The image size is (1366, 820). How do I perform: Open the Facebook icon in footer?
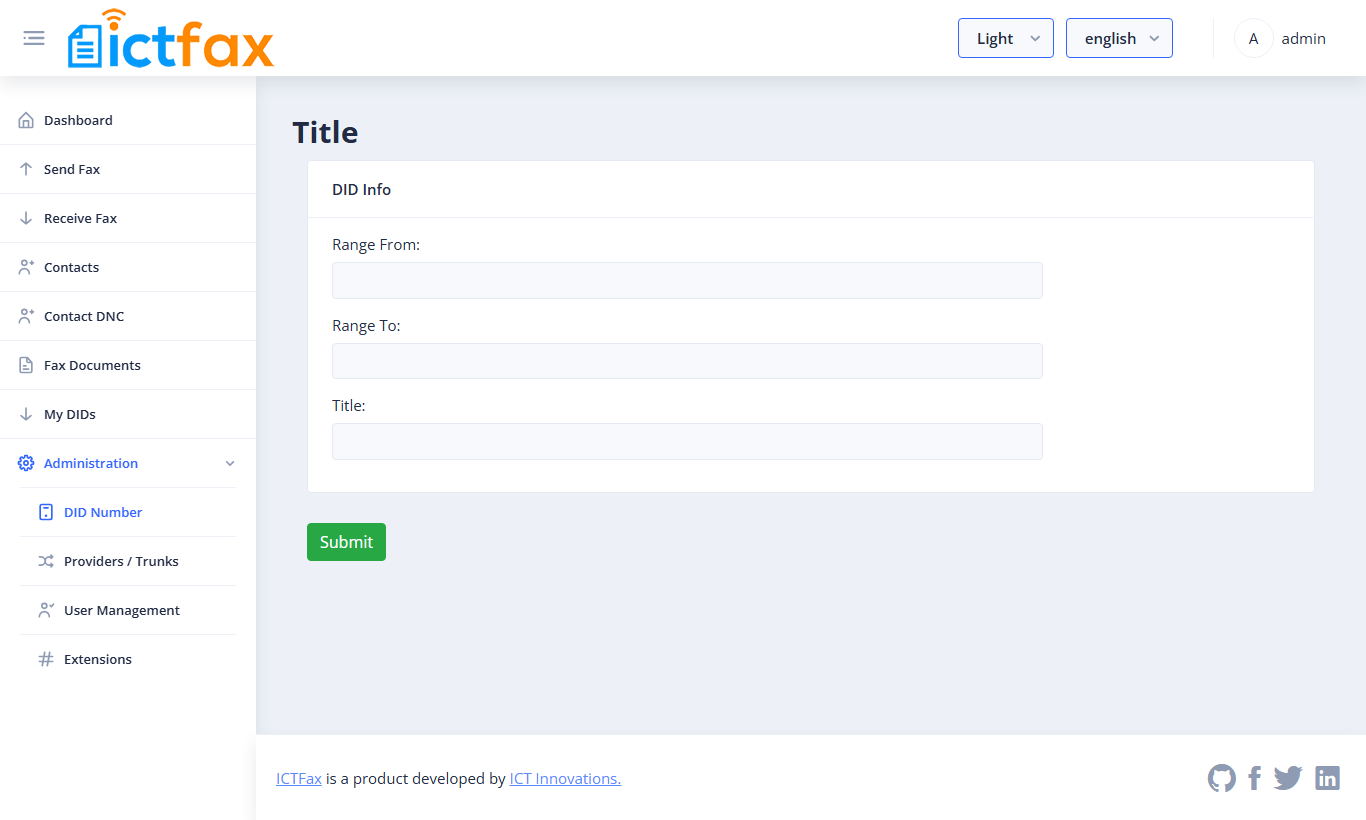coord(1255,778)
